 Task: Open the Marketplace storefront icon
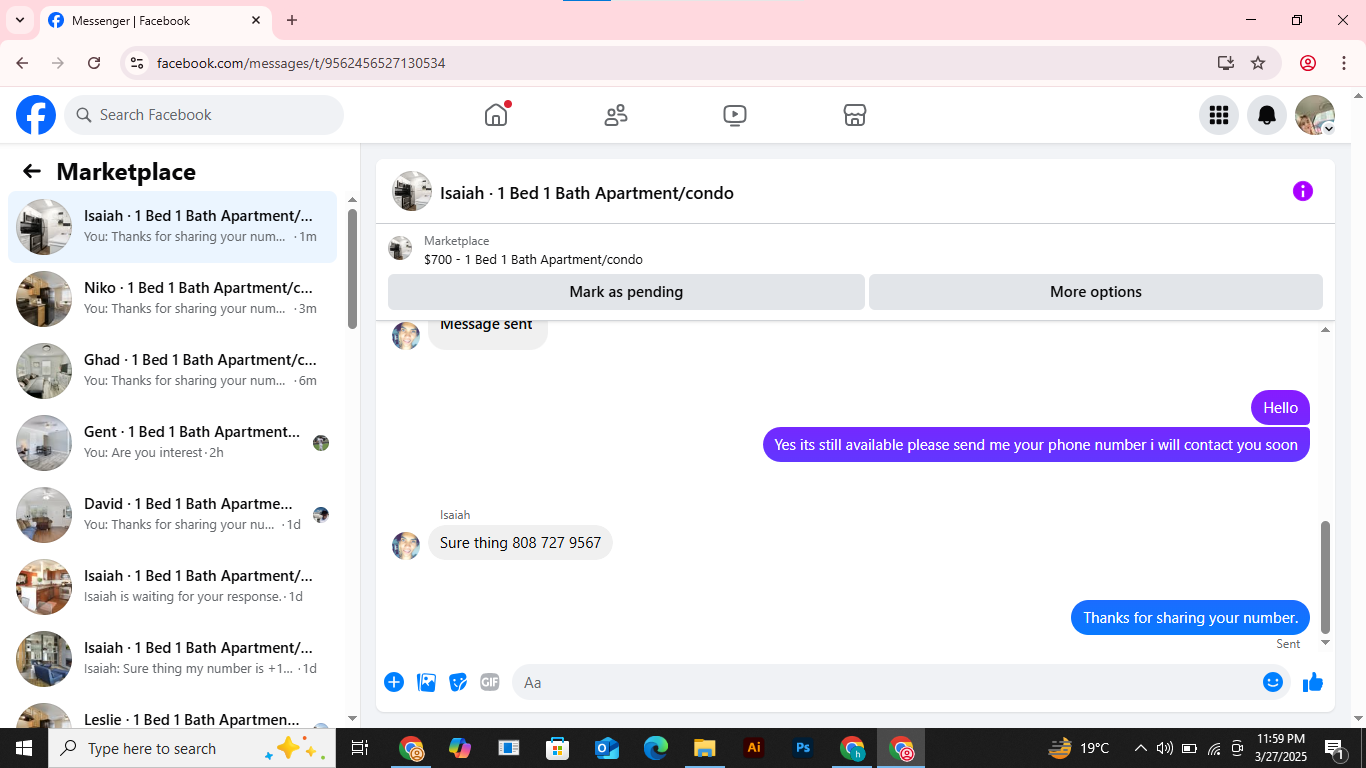click(x=854, y=115)
